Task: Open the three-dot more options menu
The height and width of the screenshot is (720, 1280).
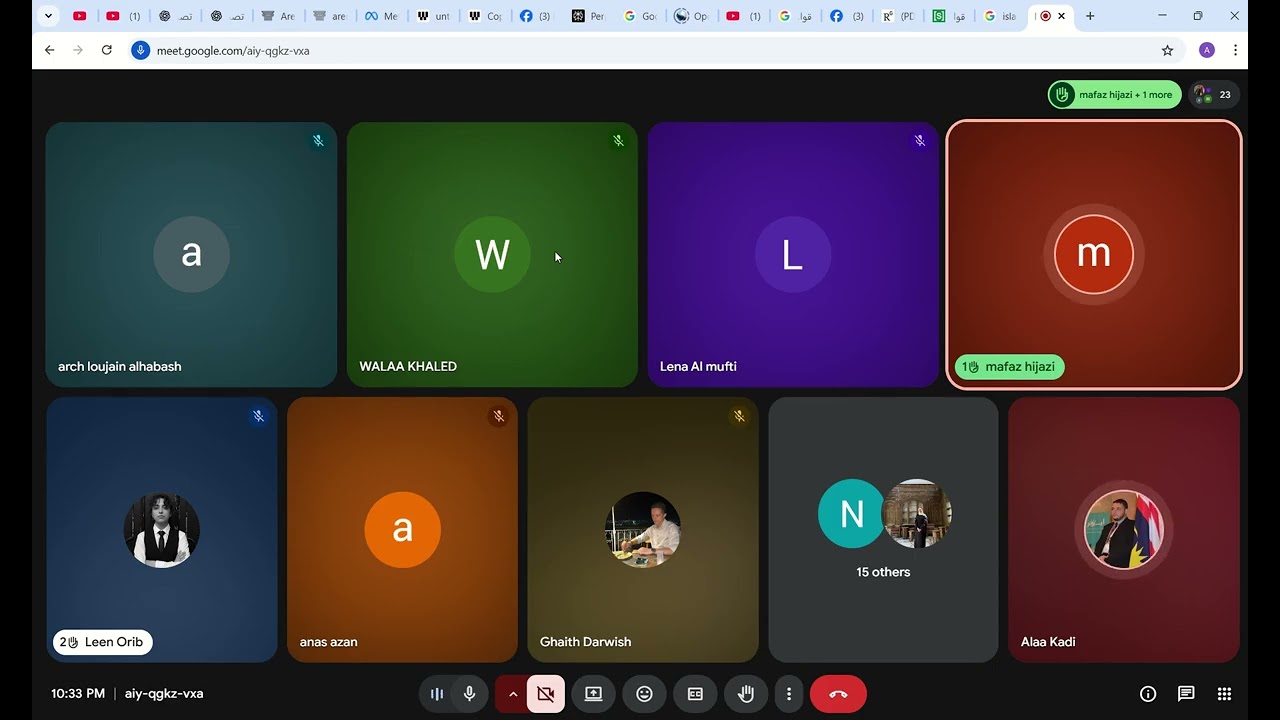Action: [x=789, y=694]
